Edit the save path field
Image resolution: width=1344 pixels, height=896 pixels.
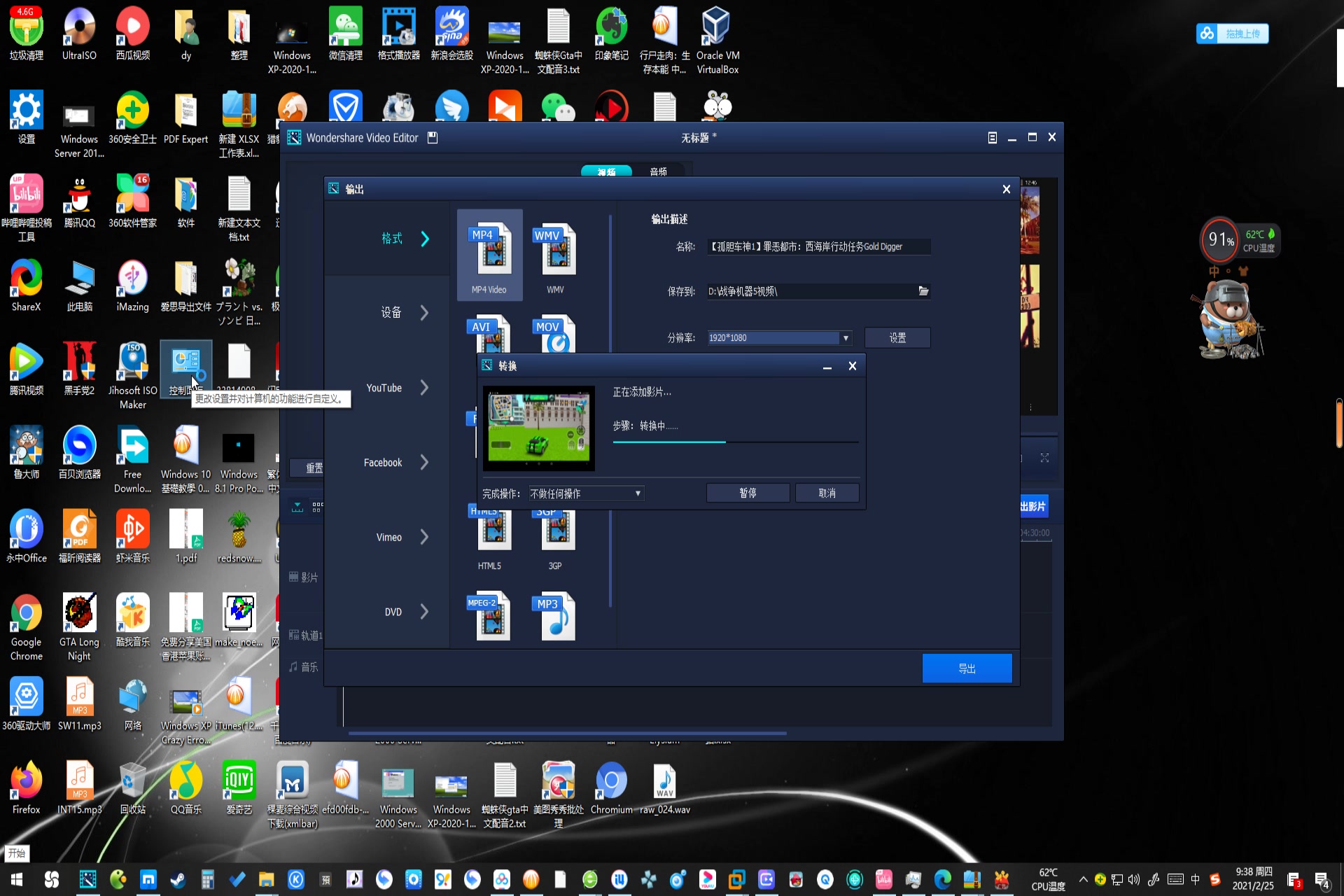pyautogui.click(x=811, y=291)
